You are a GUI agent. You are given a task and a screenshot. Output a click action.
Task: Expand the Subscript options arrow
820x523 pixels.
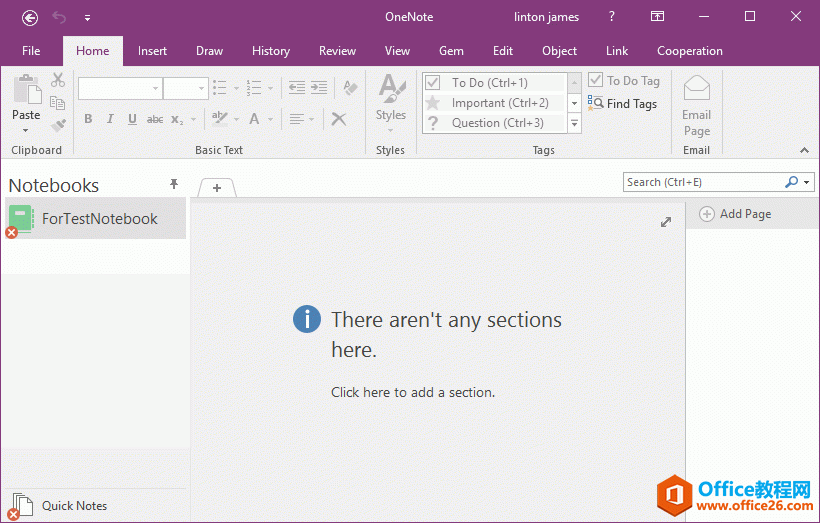tap(193, 120)
